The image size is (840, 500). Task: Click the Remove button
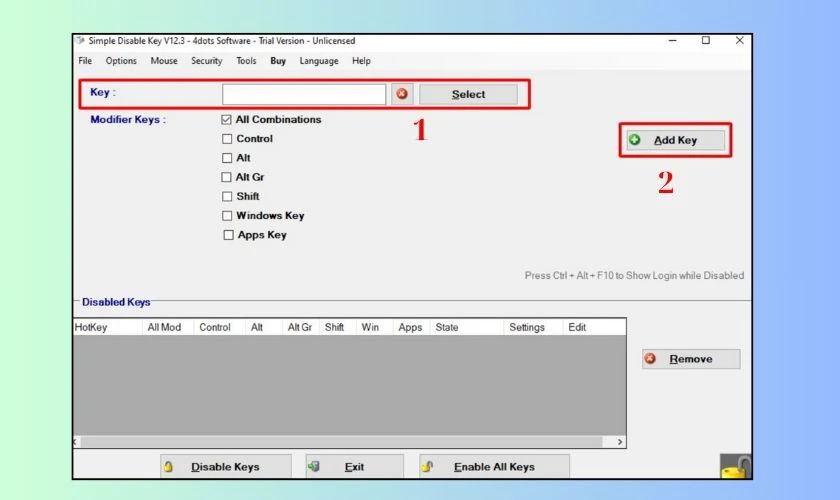point(691,359)
